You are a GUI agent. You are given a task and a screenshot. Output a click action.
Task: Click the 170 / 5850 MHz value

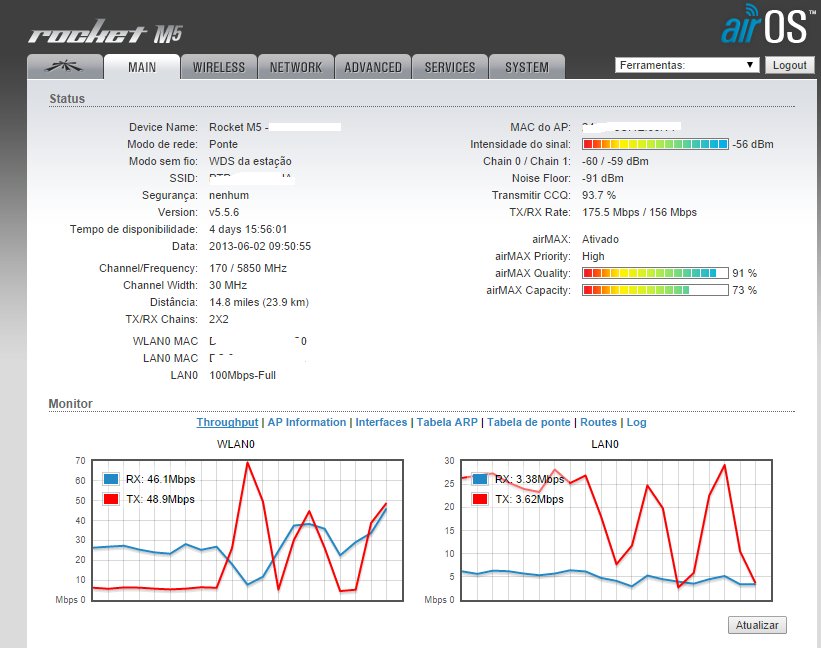pos(248,268)
